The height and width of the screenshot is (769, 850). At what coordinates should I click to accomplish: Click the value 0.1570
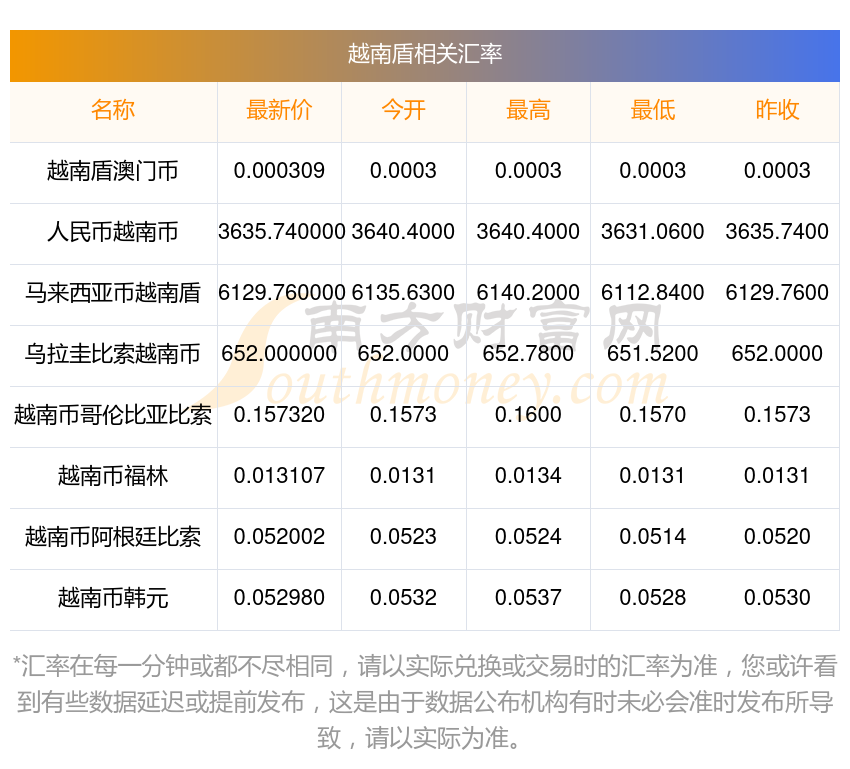point(653,415)
